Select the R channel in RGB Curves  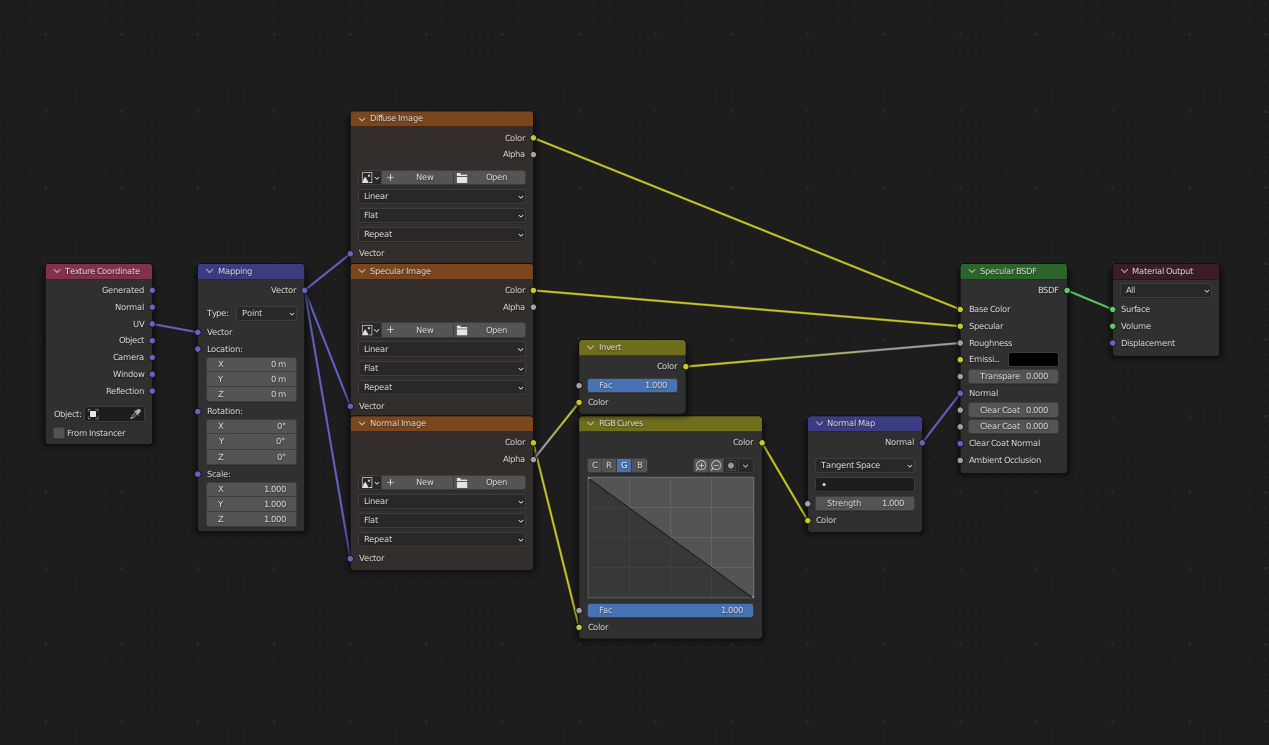click(609, 465)
